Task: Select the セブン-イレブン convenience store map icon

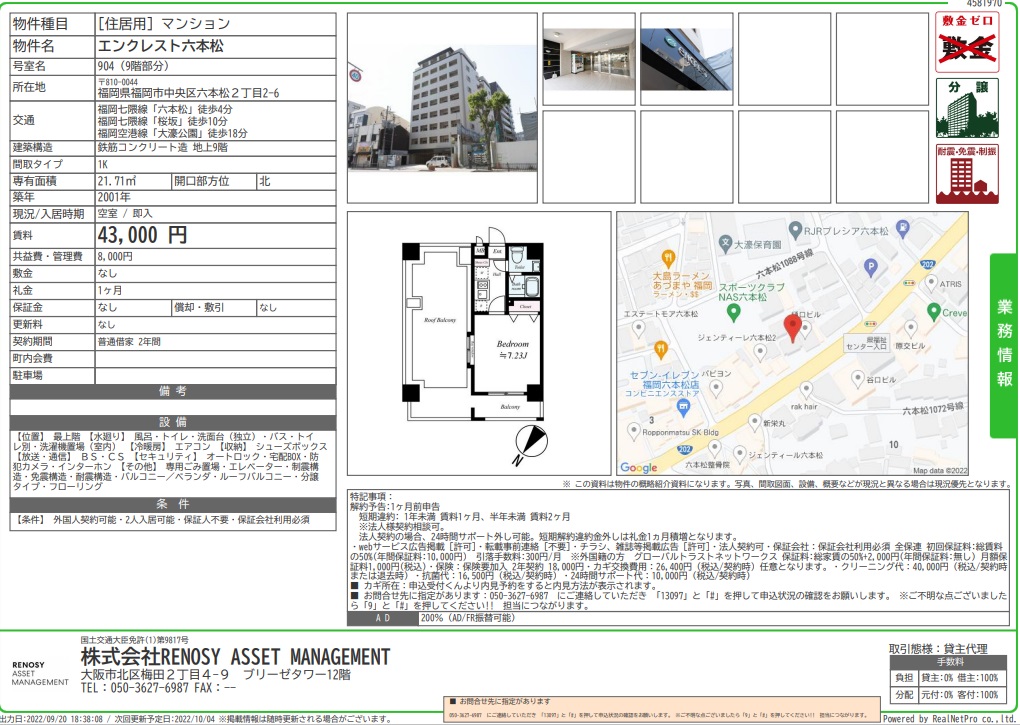Action: tap(682, 408)
